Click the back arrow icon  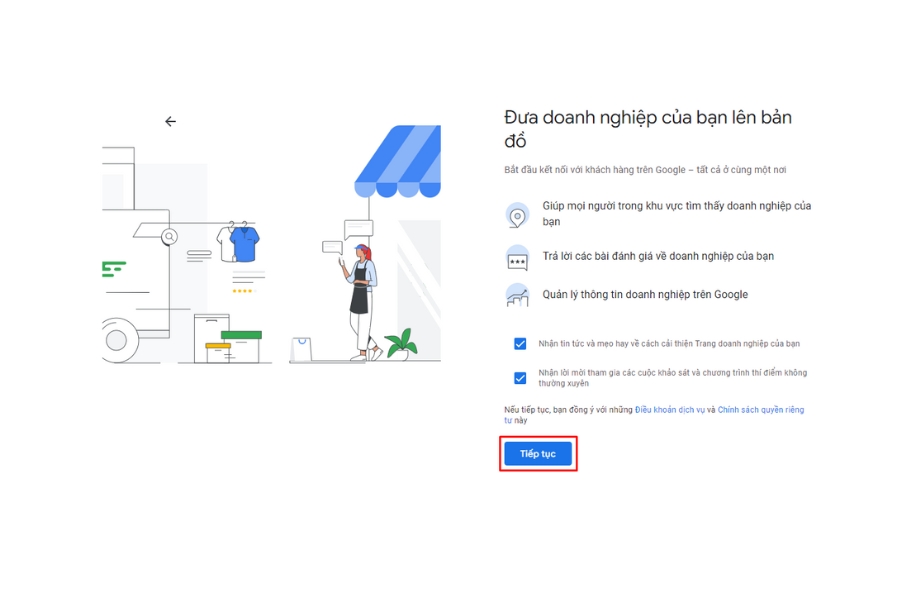point(170,121)
